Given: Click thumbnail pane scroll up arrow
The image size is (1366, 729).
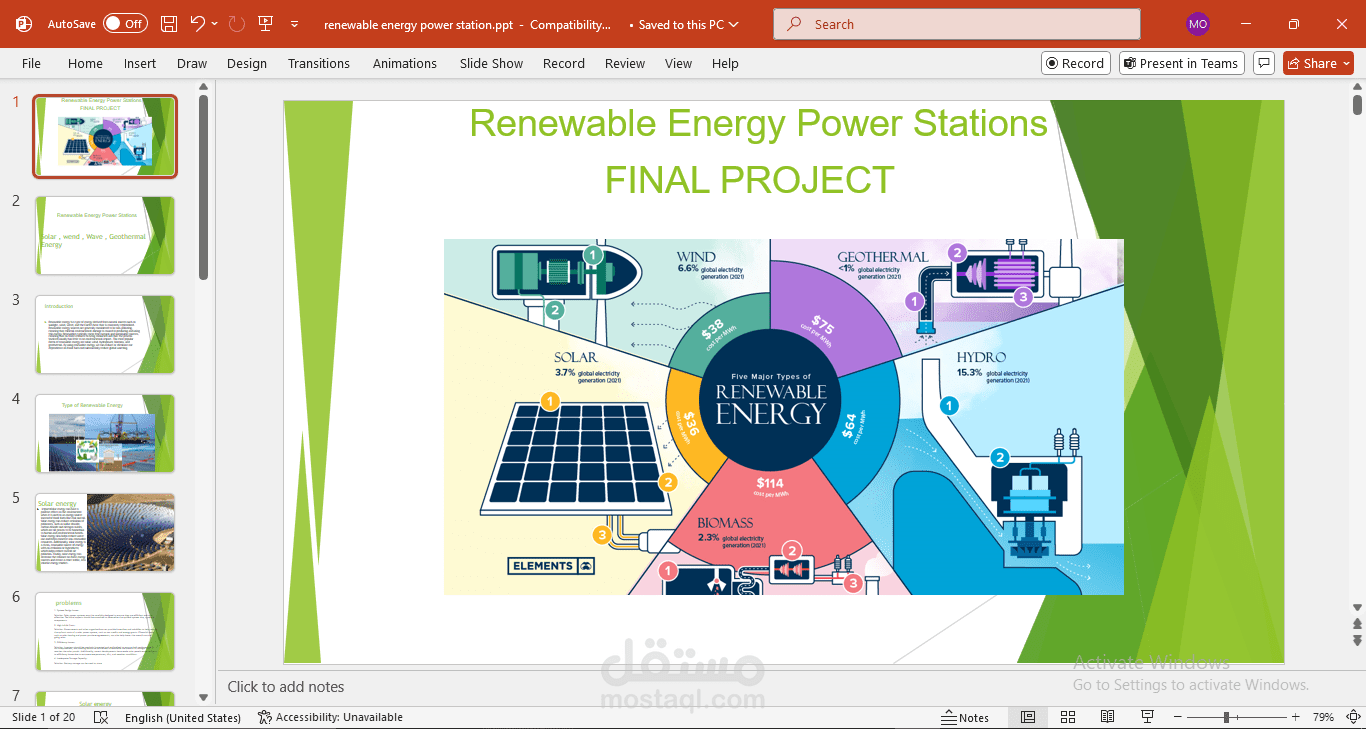Looking at the screenshot, I should click(204, 87).
